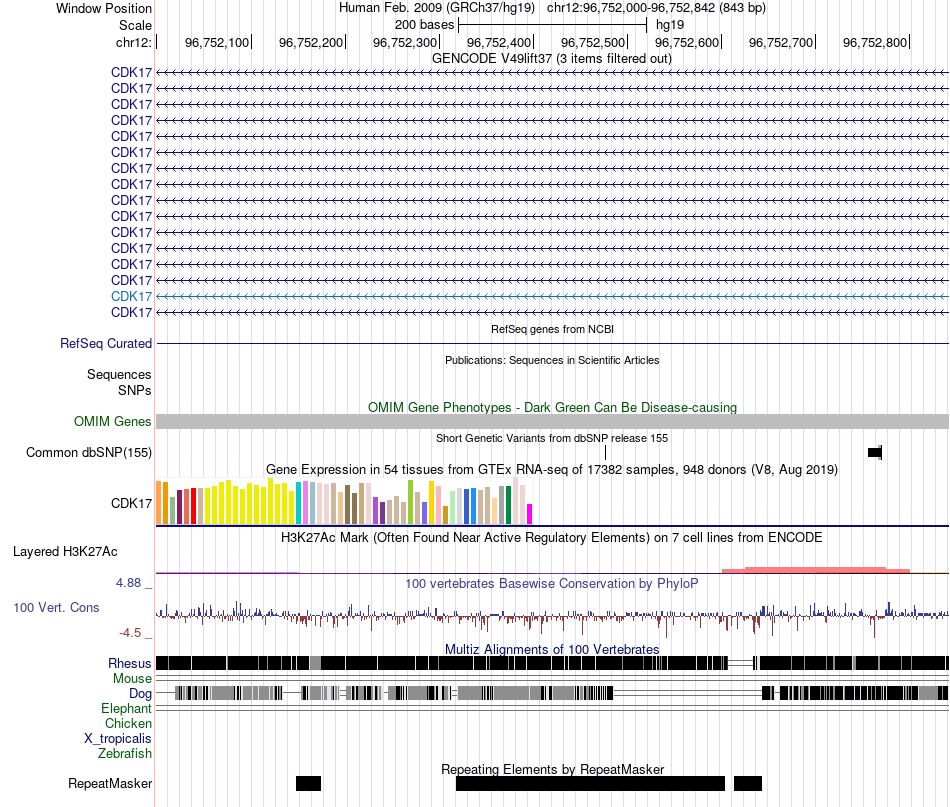This screenshot has width=950, height=807.
Task: Click the pink H3K27Ac signal peak
Action: pyautogui.click(x=815, y=570)
